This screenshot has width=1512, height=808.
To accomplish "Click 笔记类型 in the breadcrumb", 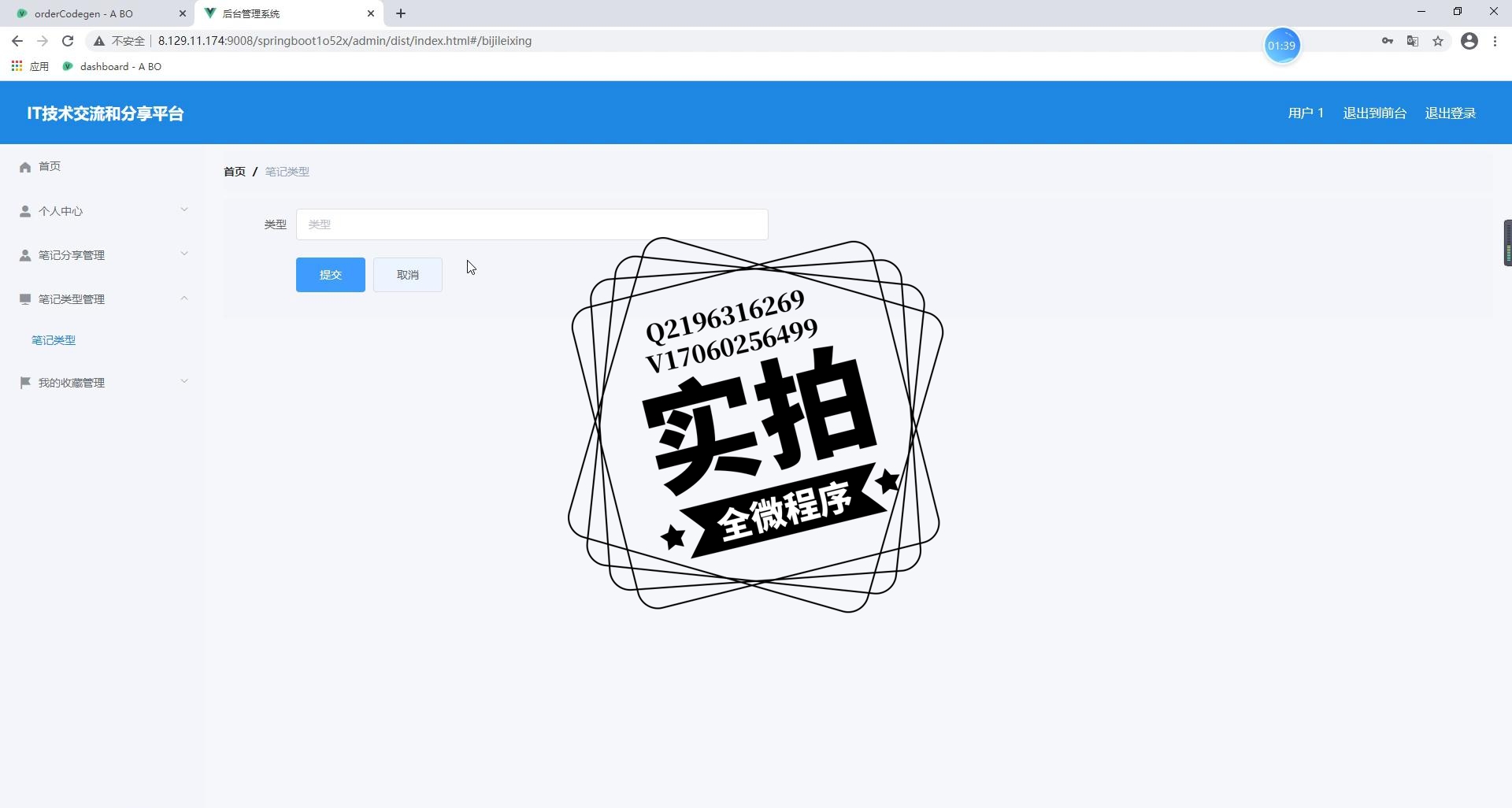I will point(287,172).
